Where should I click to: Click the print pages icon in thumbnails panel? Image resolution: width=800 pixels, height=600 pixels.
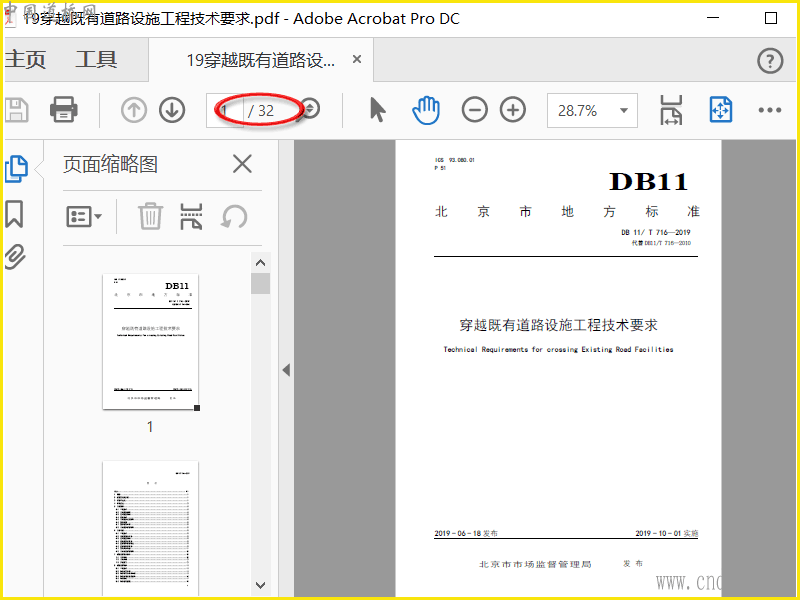coord(191,216)
